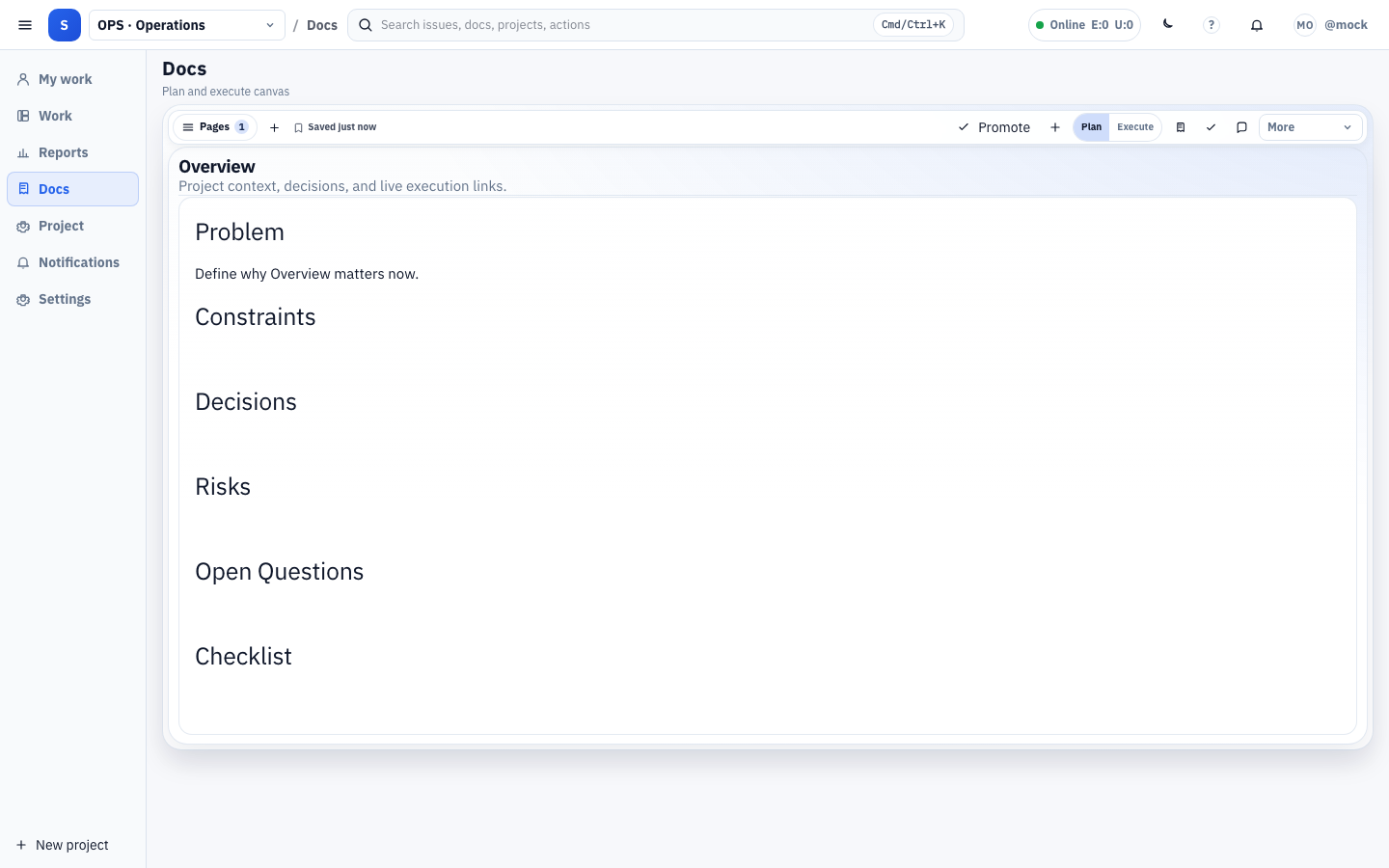The width and height of the screenshot is (1389, 868).
Task: Expand the OPS Operations workspace selector
Action: coord(186,25)
